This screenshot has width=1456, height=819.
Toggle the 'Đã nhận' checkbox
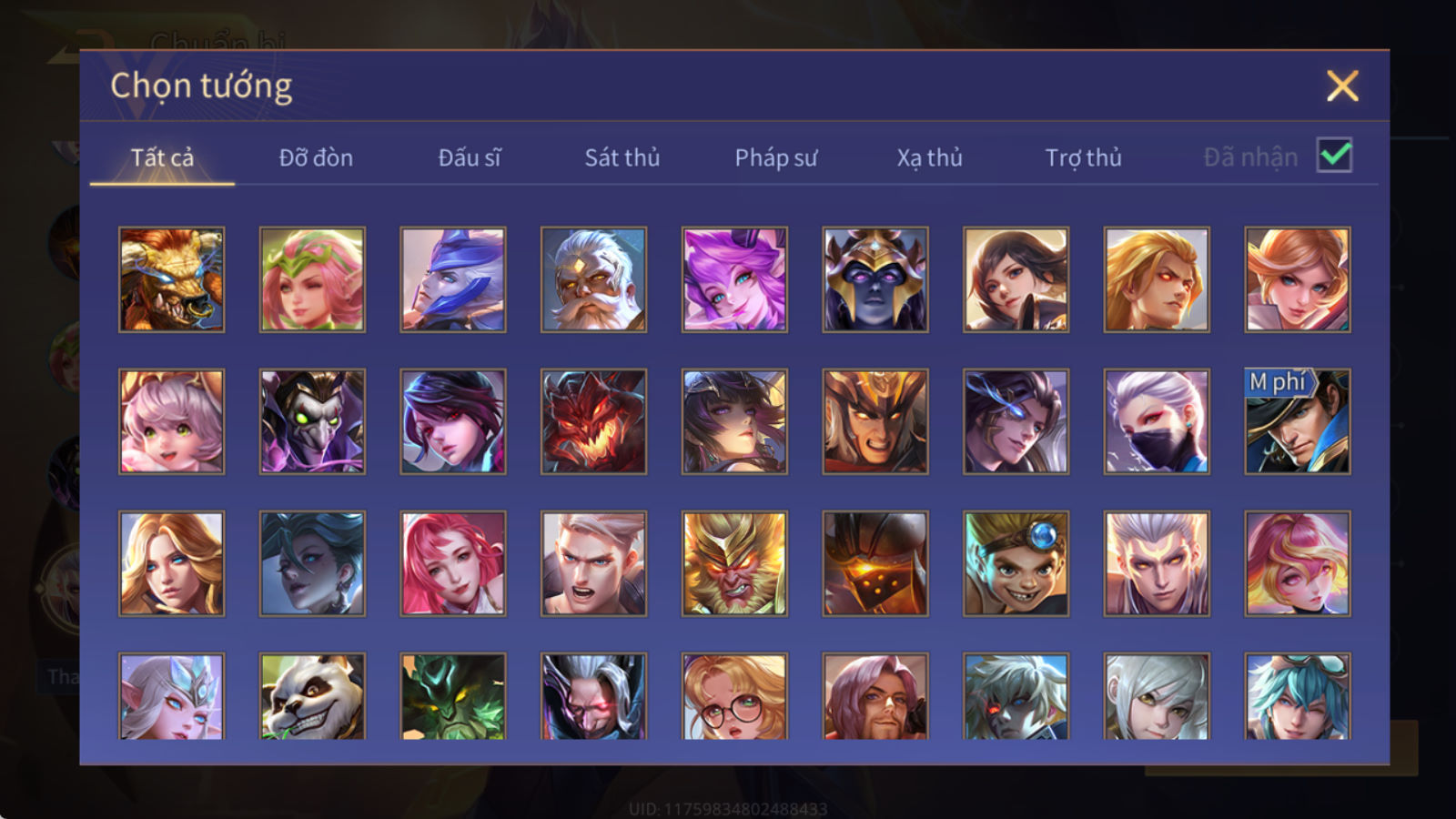tap(1334, 156)
